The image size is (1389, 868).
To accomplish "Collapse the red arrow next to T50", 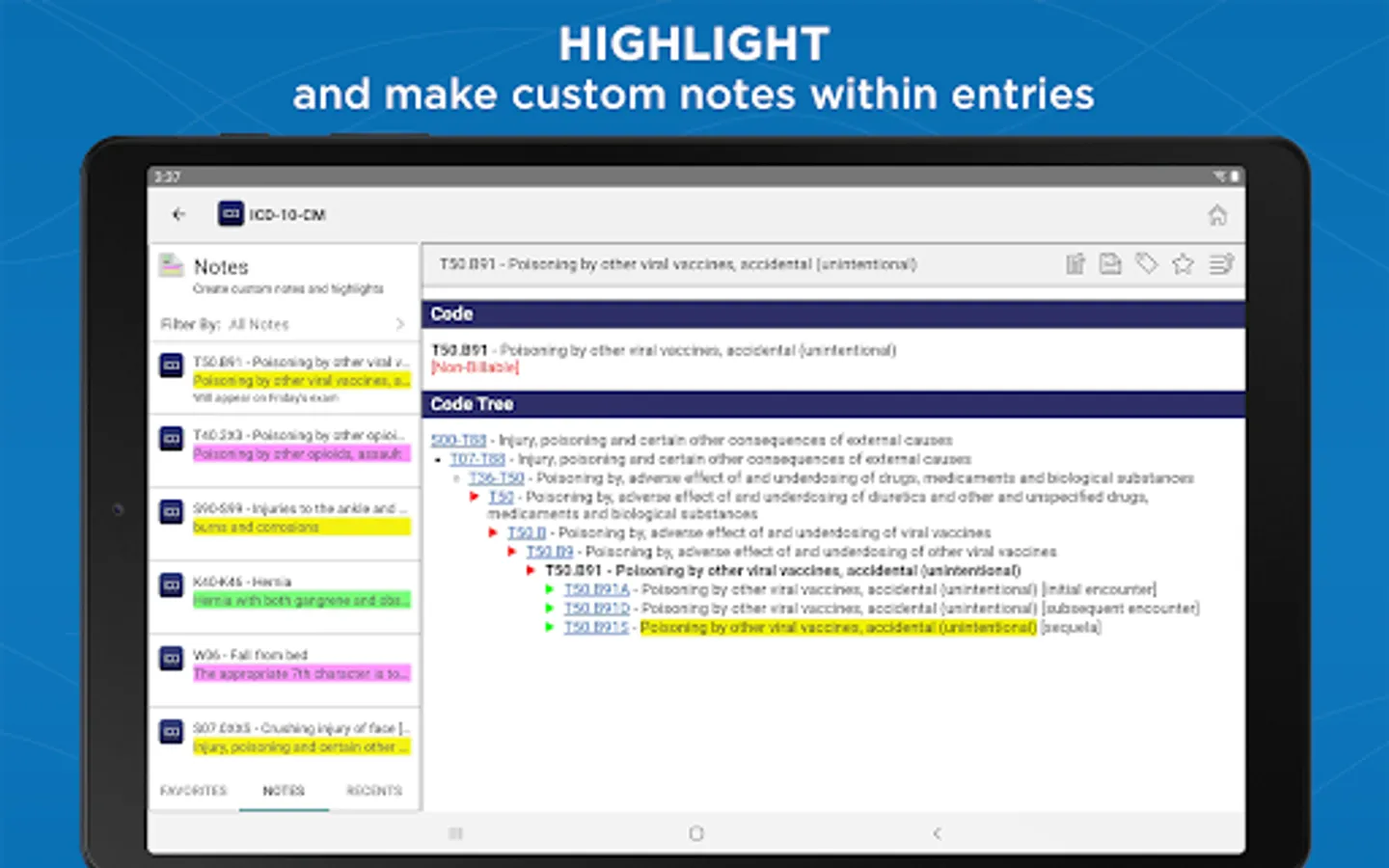I will click(475, 497).
